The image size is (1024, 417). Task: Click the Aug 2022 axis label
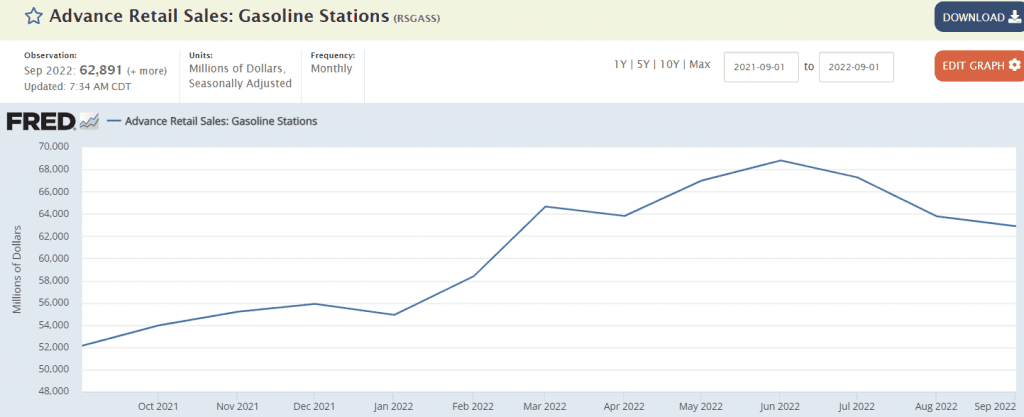coord(936,405)
